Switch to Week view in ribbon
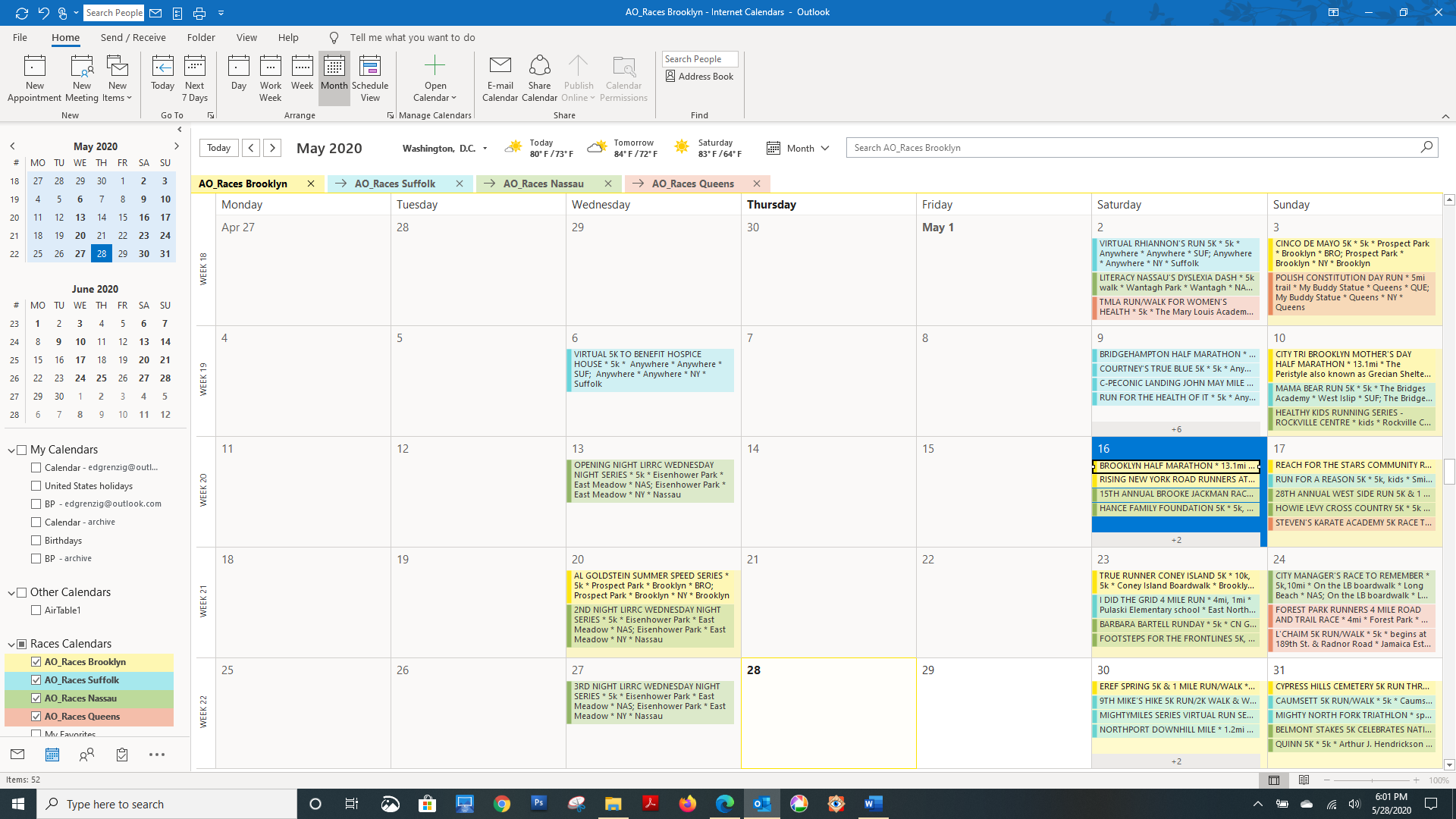This screenshot has width=1456, height=819. [x=302, y=73]
